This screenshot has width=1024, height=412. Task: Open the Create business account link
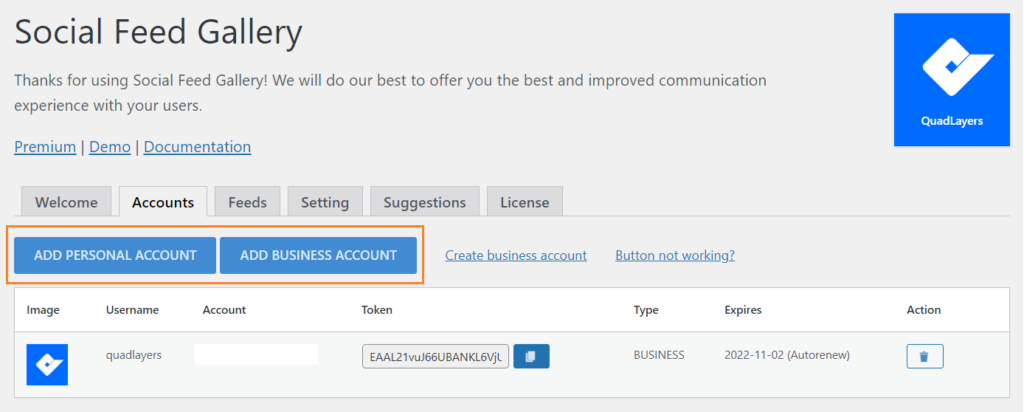tap(516, 255)
